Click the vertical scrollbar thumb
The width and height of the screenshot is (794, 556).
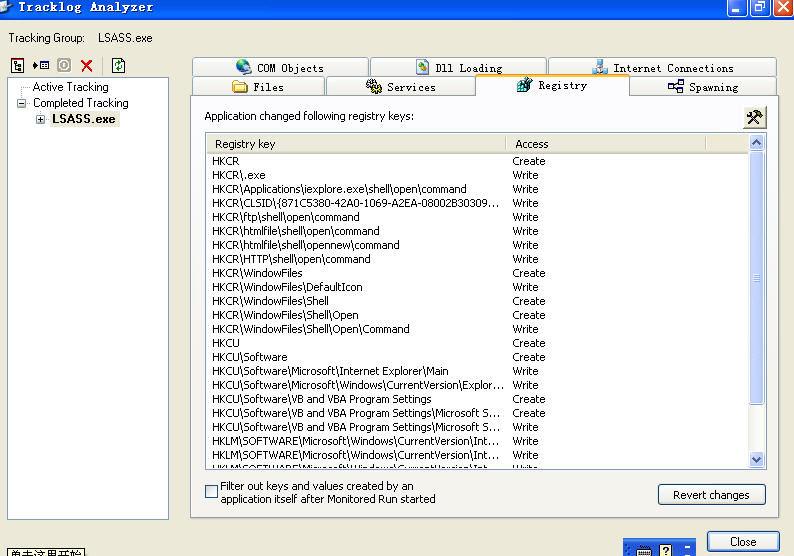[x=757, y=277]
